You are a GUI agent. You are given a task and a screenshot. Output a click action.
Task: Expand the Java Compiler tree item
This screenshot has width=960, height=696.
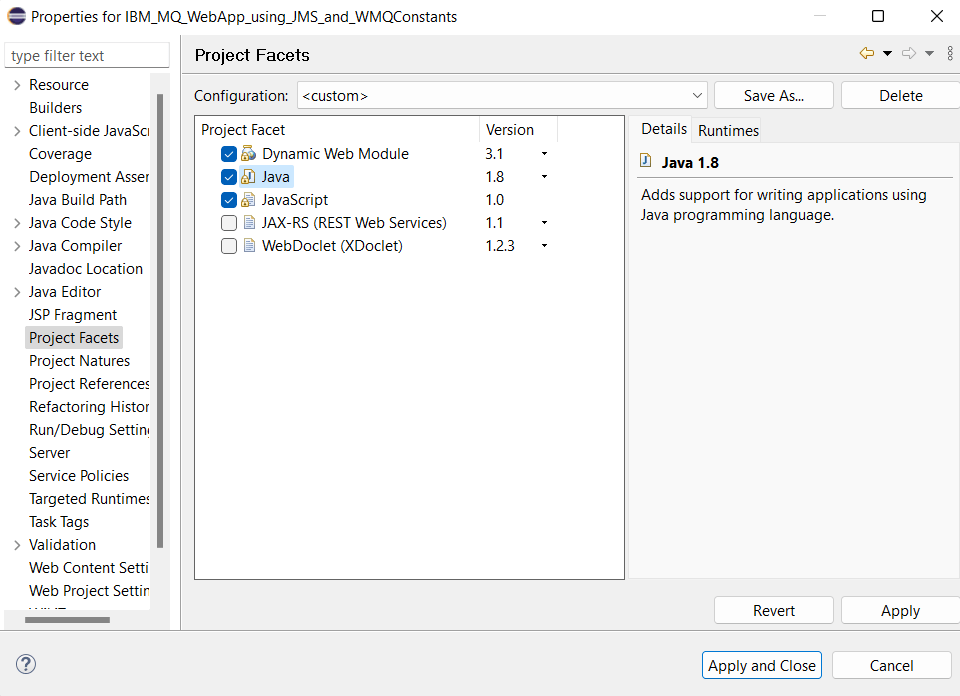[16, 245]
